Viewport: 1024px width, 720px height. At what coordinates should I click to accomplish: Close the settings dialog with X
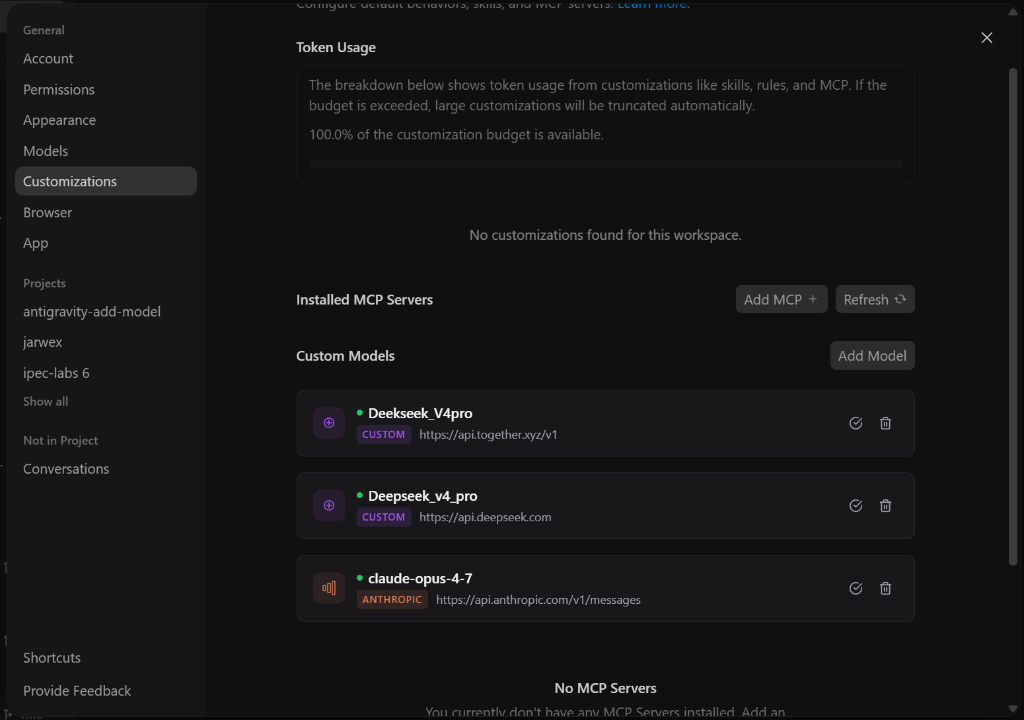click(x=987, y=38)
